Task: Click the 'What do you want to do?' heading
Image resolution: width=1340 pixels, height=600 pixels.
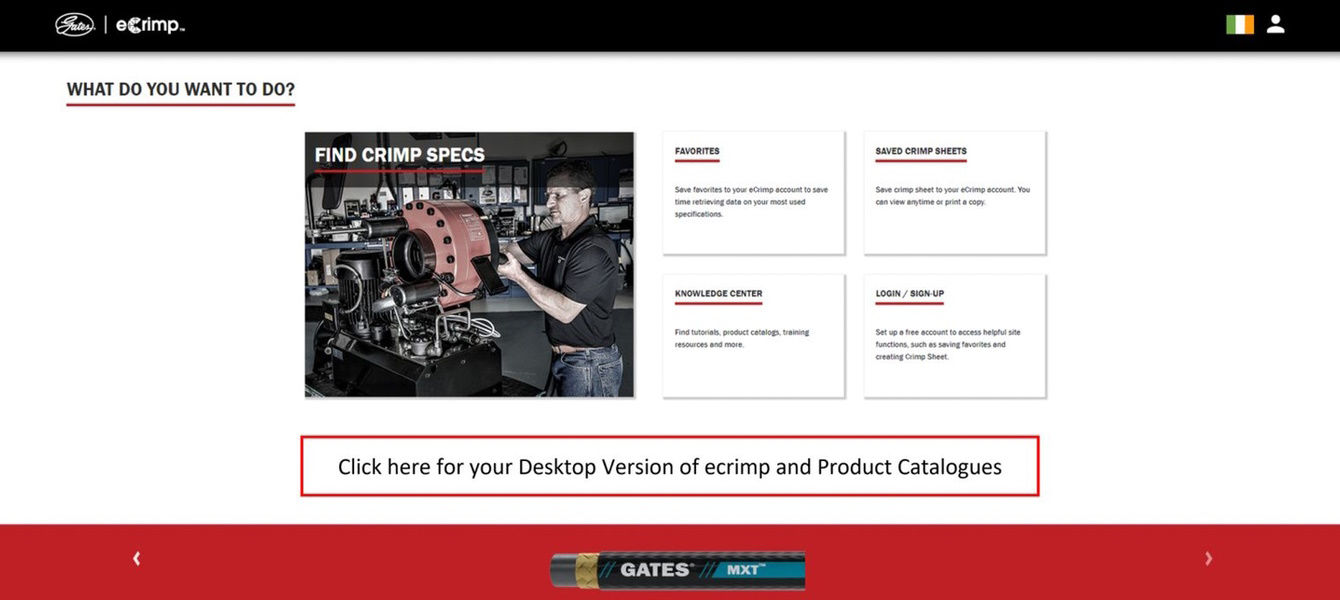Action: (x=181, y=89)
